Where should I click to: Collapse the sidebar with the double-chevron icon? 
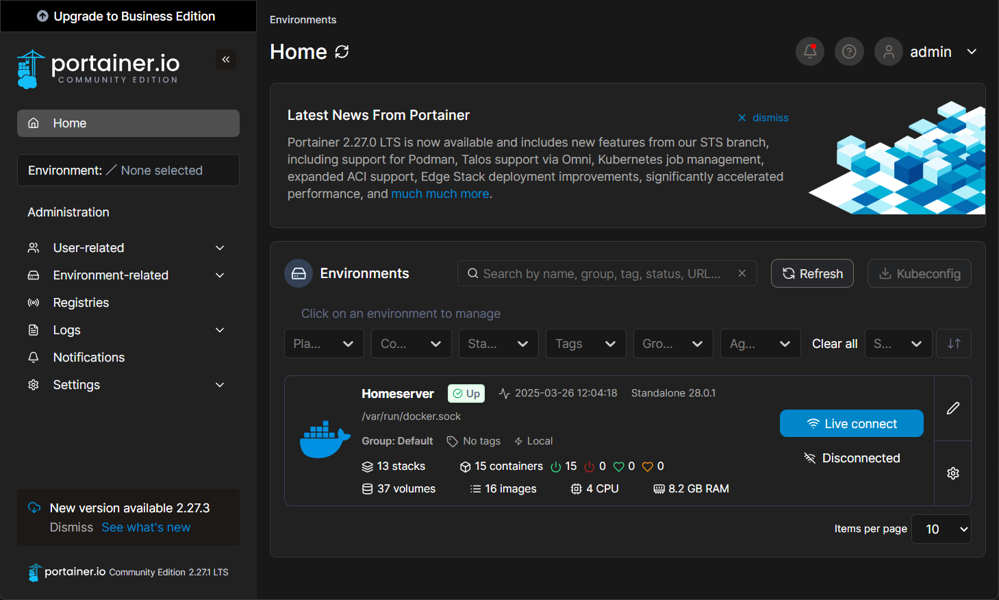(x=226, y=60)
